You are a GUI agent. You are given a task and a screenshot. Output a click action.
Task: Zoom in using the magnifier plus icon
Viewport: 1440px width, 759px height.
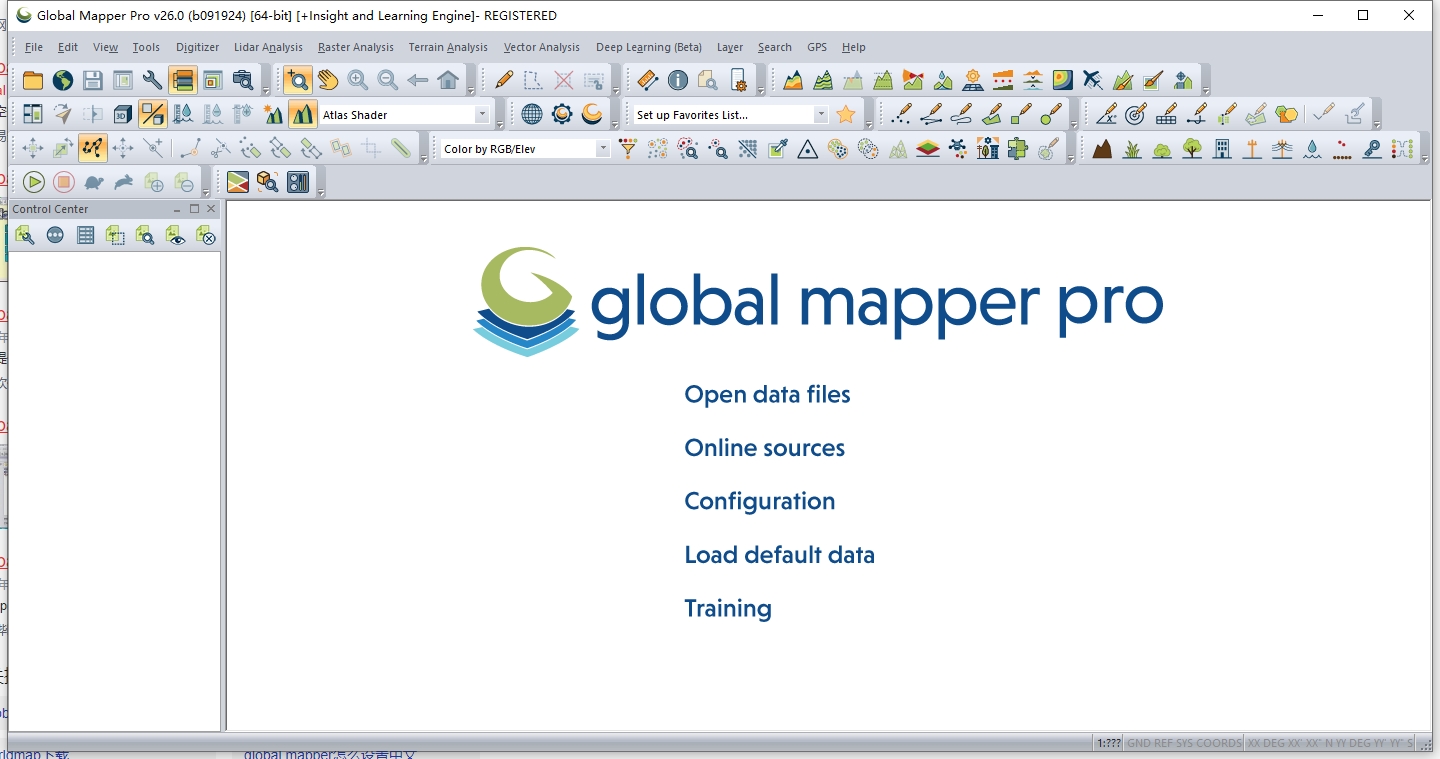356,79
